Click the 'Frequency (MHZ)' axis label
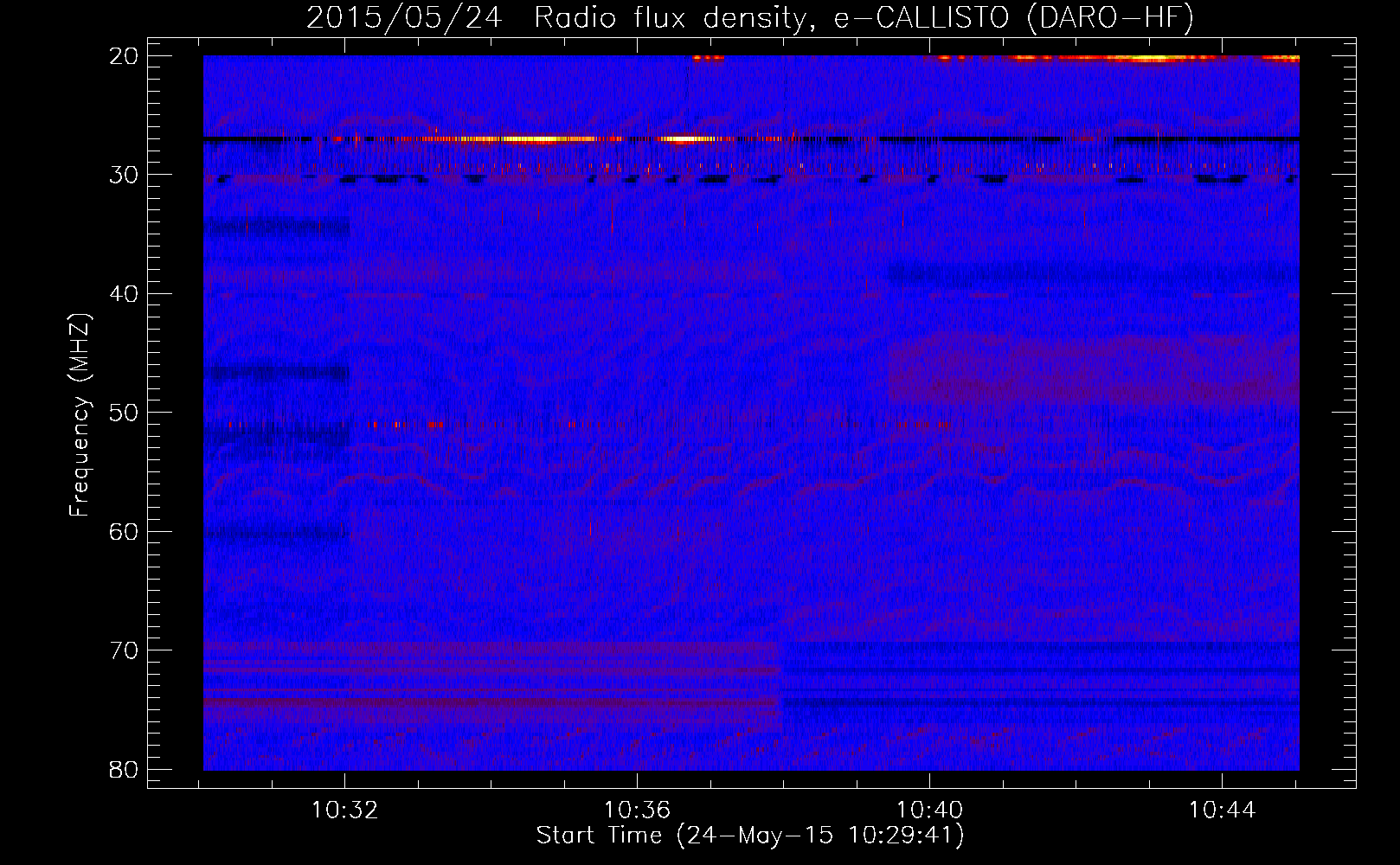Screen dimensions: 1400x865 tap(79, 415)
